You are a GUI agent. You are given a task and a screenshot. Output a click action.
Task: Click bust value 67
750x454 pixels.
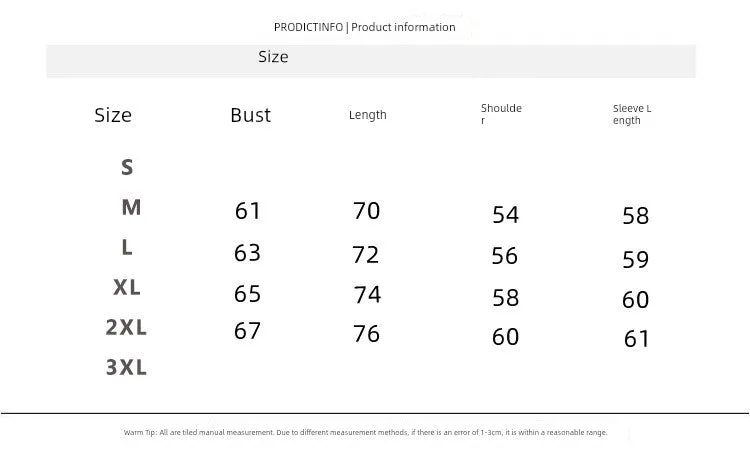[247, 331]
